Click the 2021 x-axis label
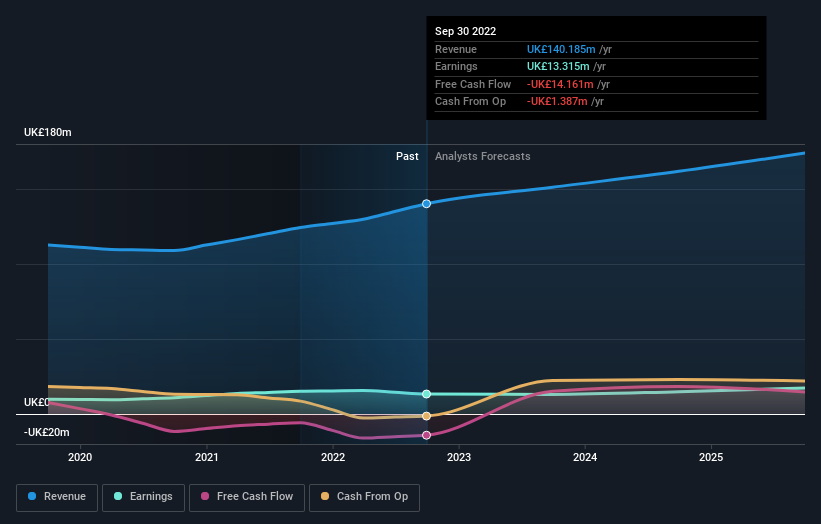821x524 pixels. point(206,458)
